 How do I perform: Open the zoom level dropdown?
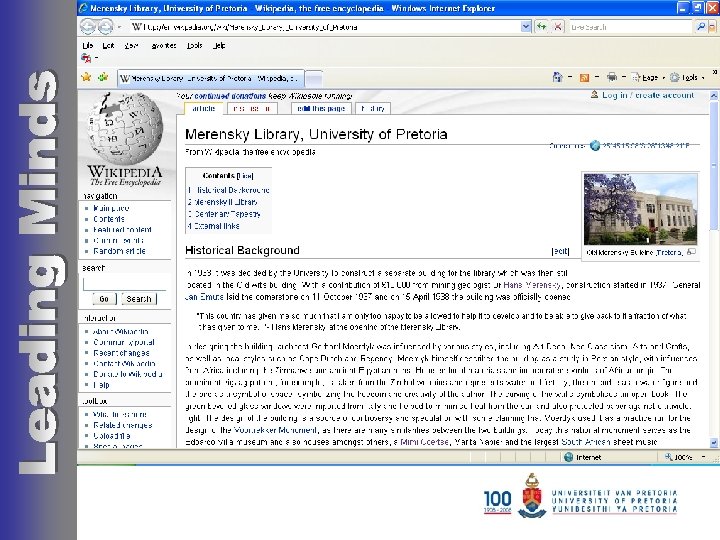[x=703, y=457]
